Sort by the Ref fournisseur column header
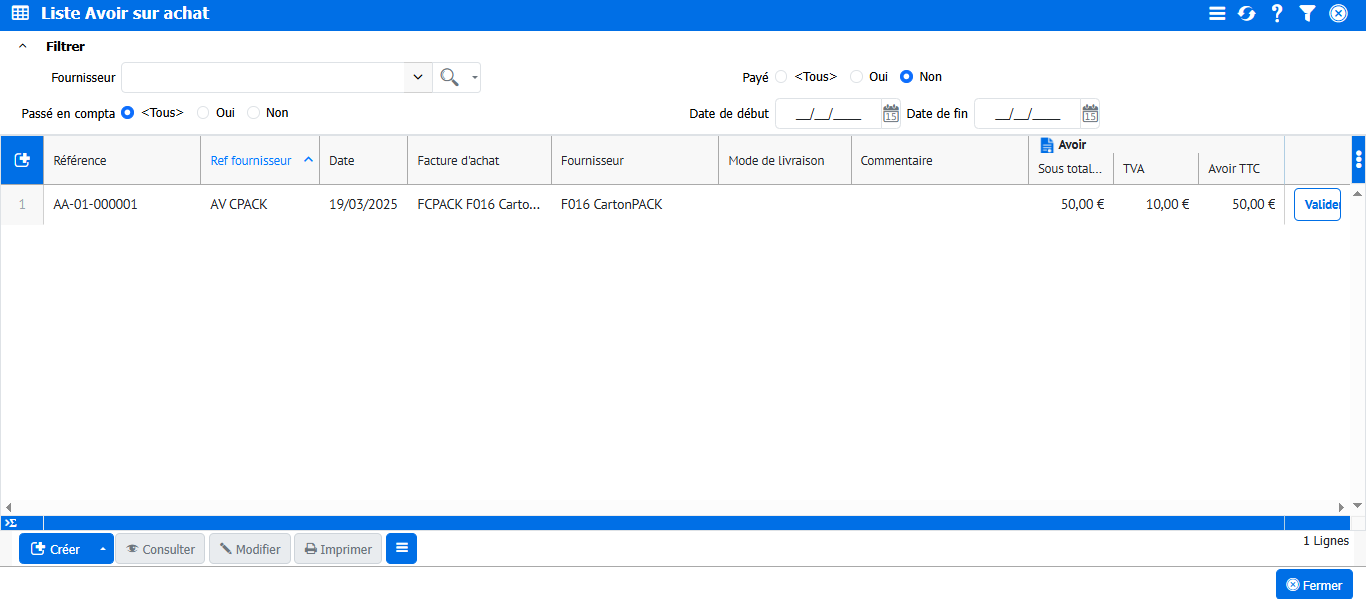The image size is (1366, 599). tap(251, 160)
